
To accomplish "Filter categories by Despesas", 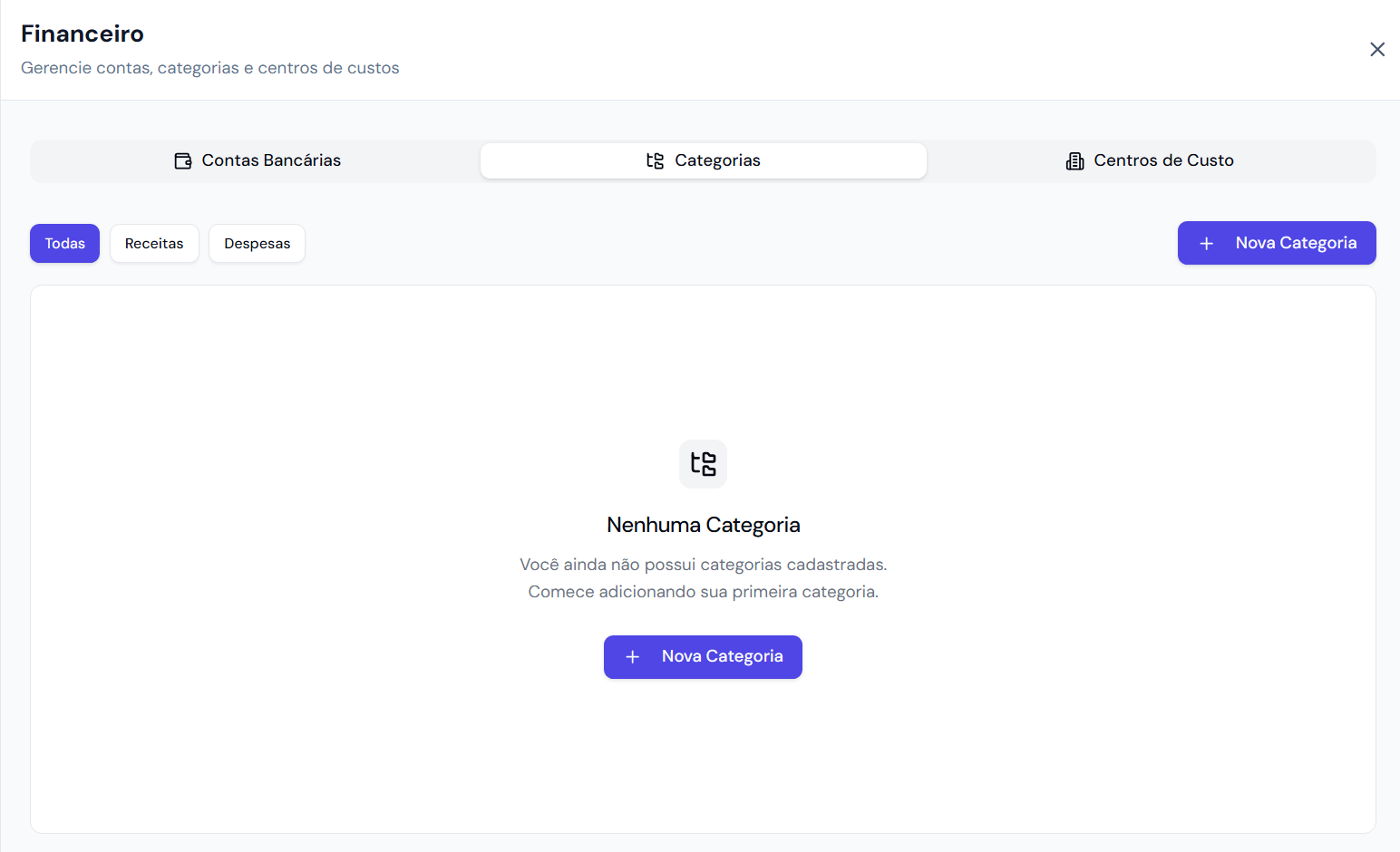I will (258, 244).
